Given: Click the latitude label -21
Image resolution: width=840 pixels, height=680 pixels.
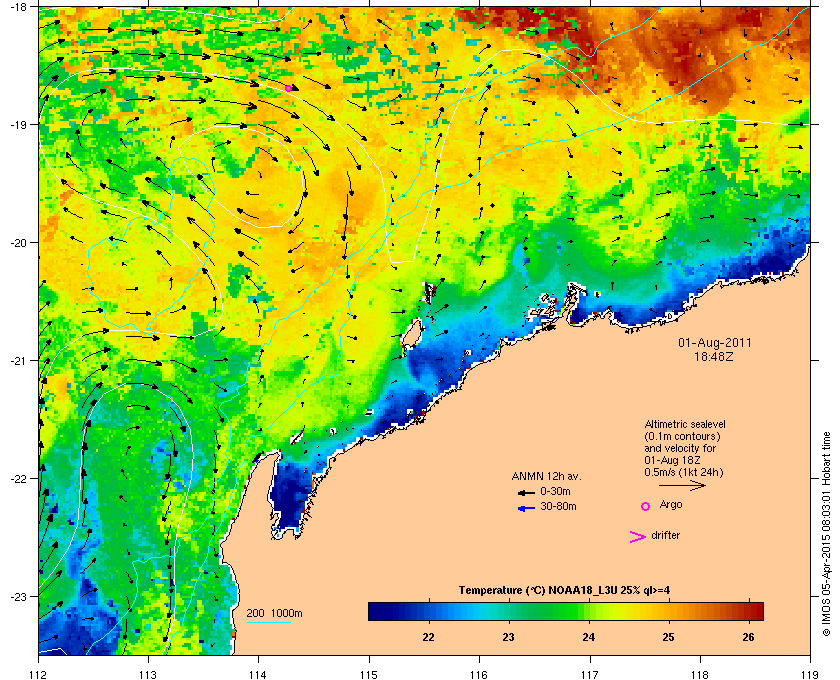Looking at the screenshot, I should [18, 361].
